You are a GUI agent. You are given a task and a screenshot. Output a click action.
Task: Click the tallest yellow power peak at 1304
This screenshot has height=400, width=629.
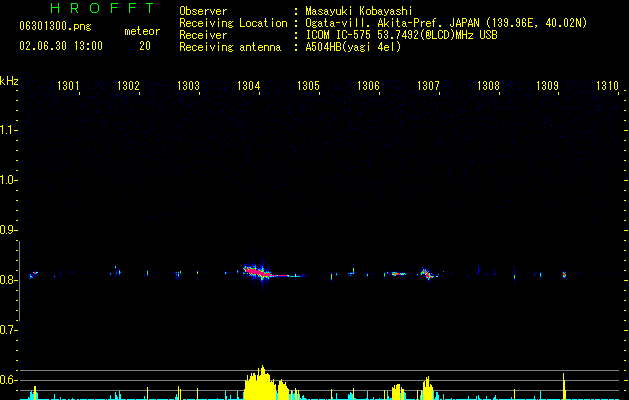262,382
